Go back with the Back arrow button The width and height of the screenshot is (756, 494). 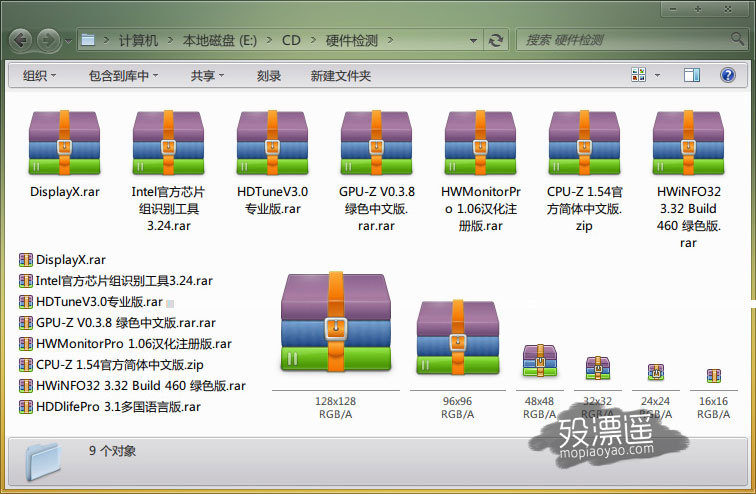tap(21, 40)
